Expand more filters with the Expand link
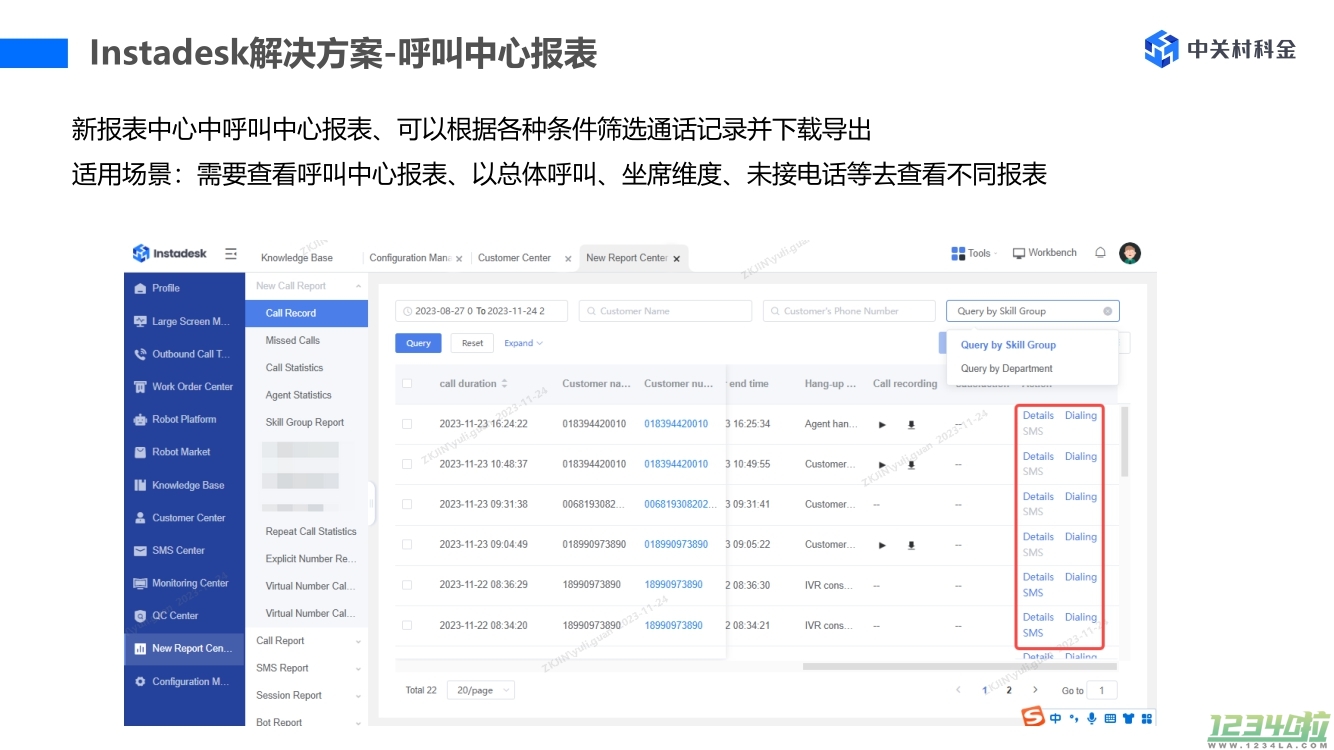Viewport: 1334px width, 750px height. (523, 343)
